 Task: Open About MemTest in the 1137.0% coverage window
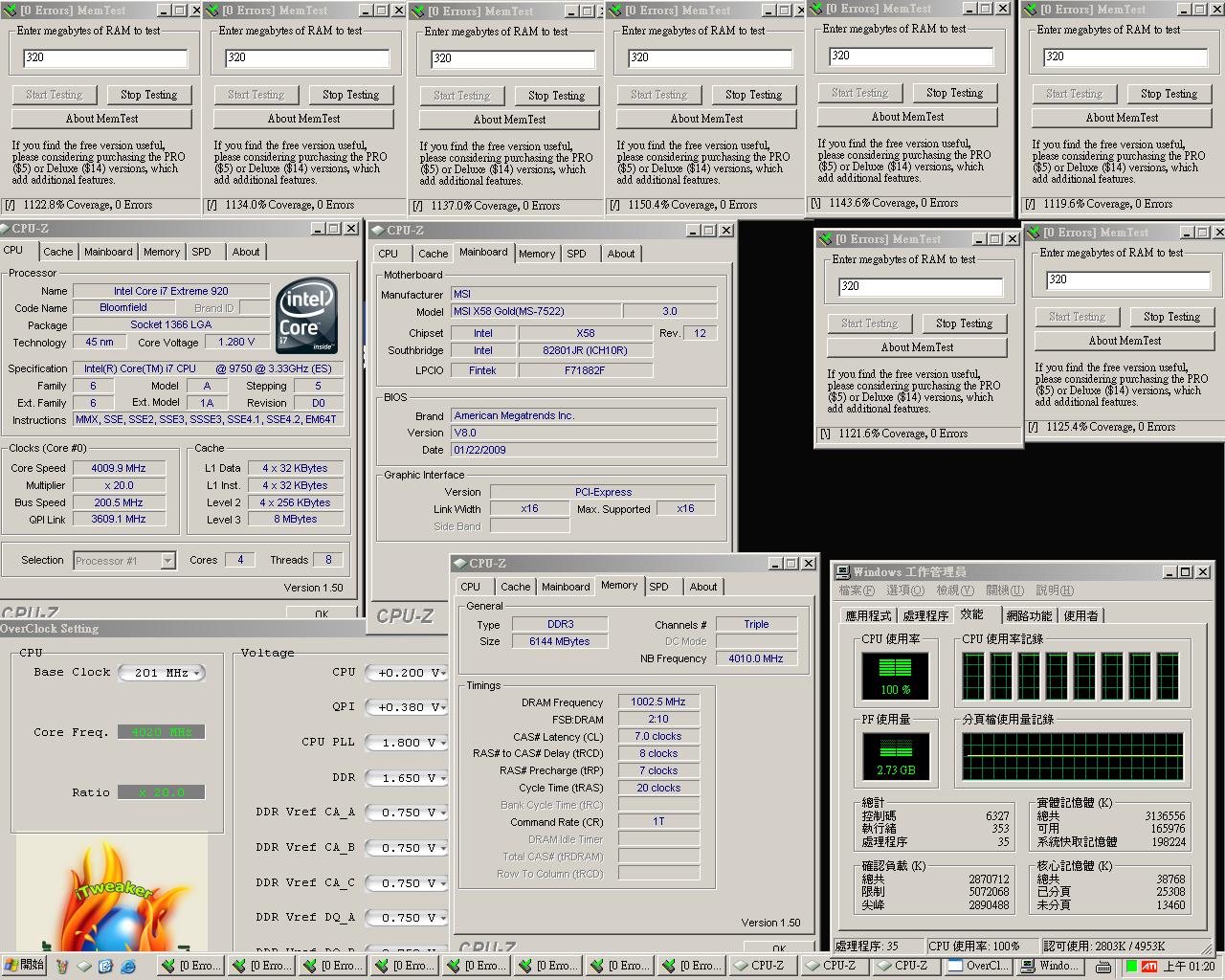(x=509, y=120)
